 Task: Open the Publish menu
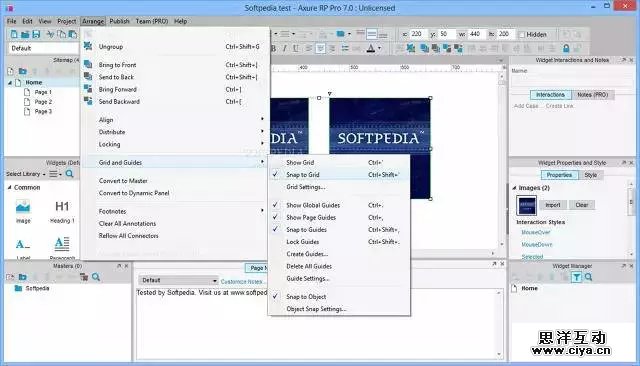[119, 21]
